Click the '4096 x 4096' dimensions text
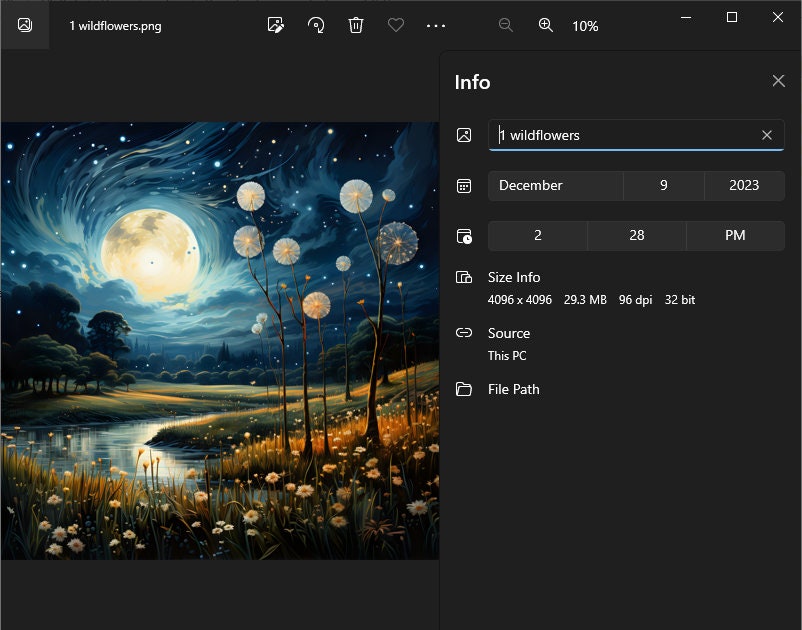This screenshot has width=802, height=630. click(520, 300)
